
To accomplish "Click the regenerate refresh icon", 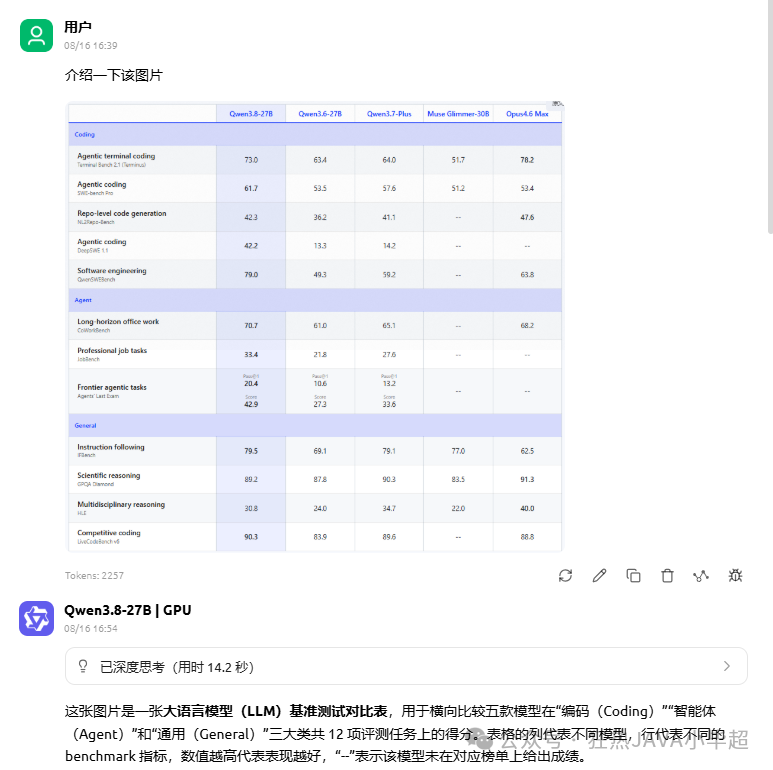I will (x=565, y=575).
